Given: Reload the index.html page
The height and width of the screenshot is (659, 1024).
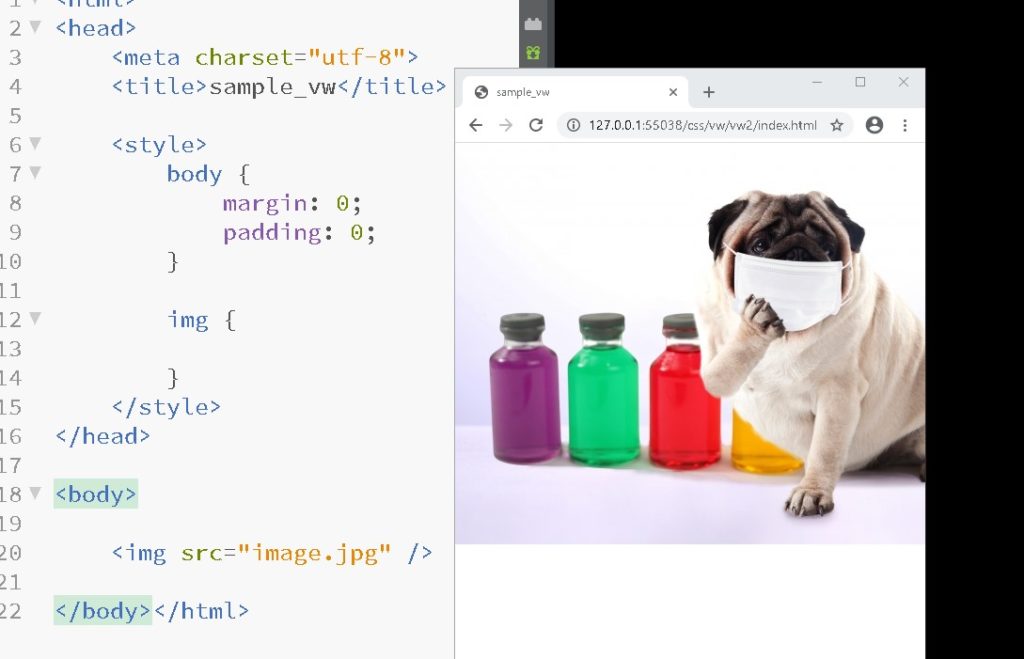Looking at the screenshot, I should [536, 125].
